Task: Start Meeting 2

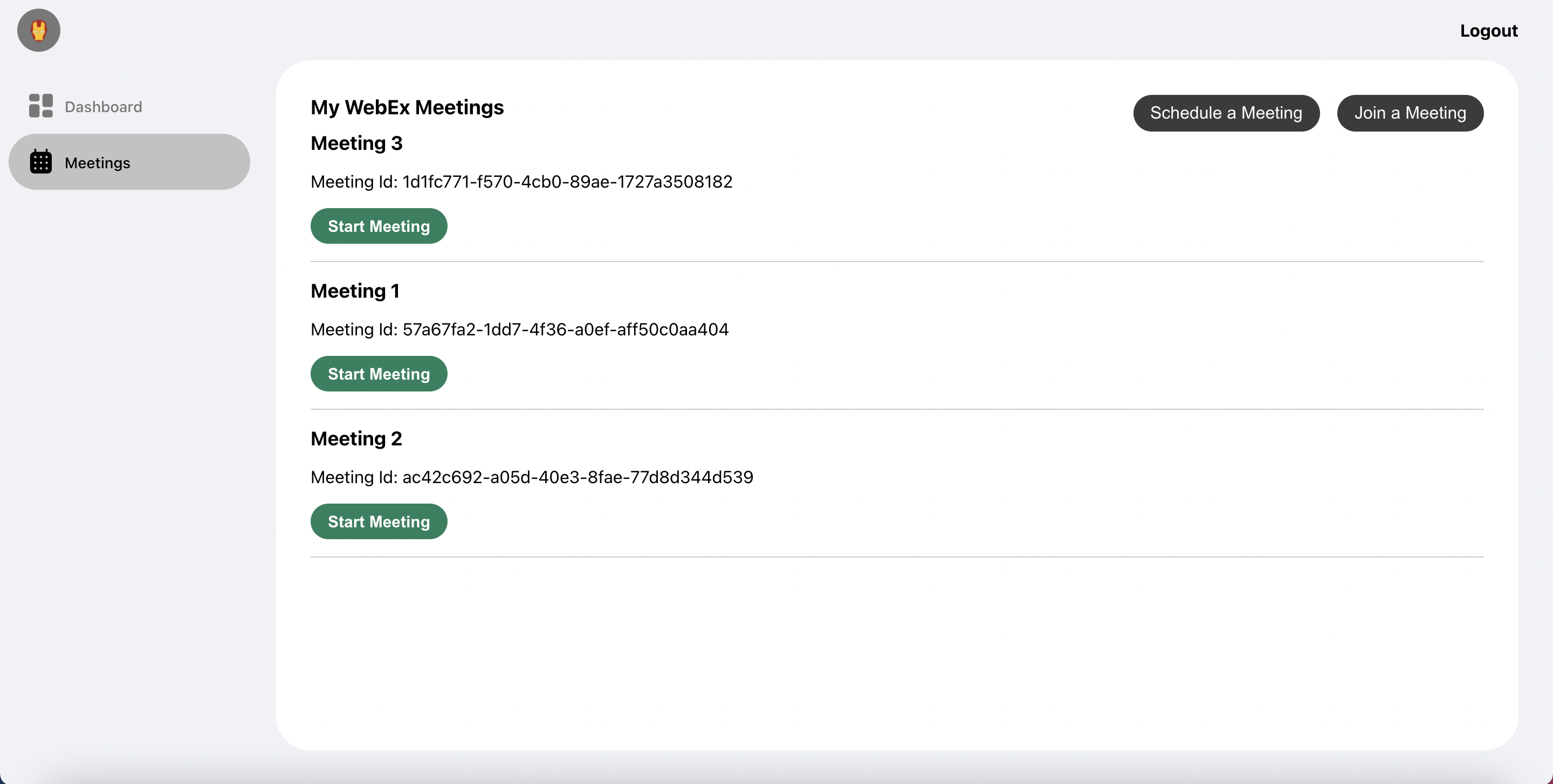Action: point(379,521)
